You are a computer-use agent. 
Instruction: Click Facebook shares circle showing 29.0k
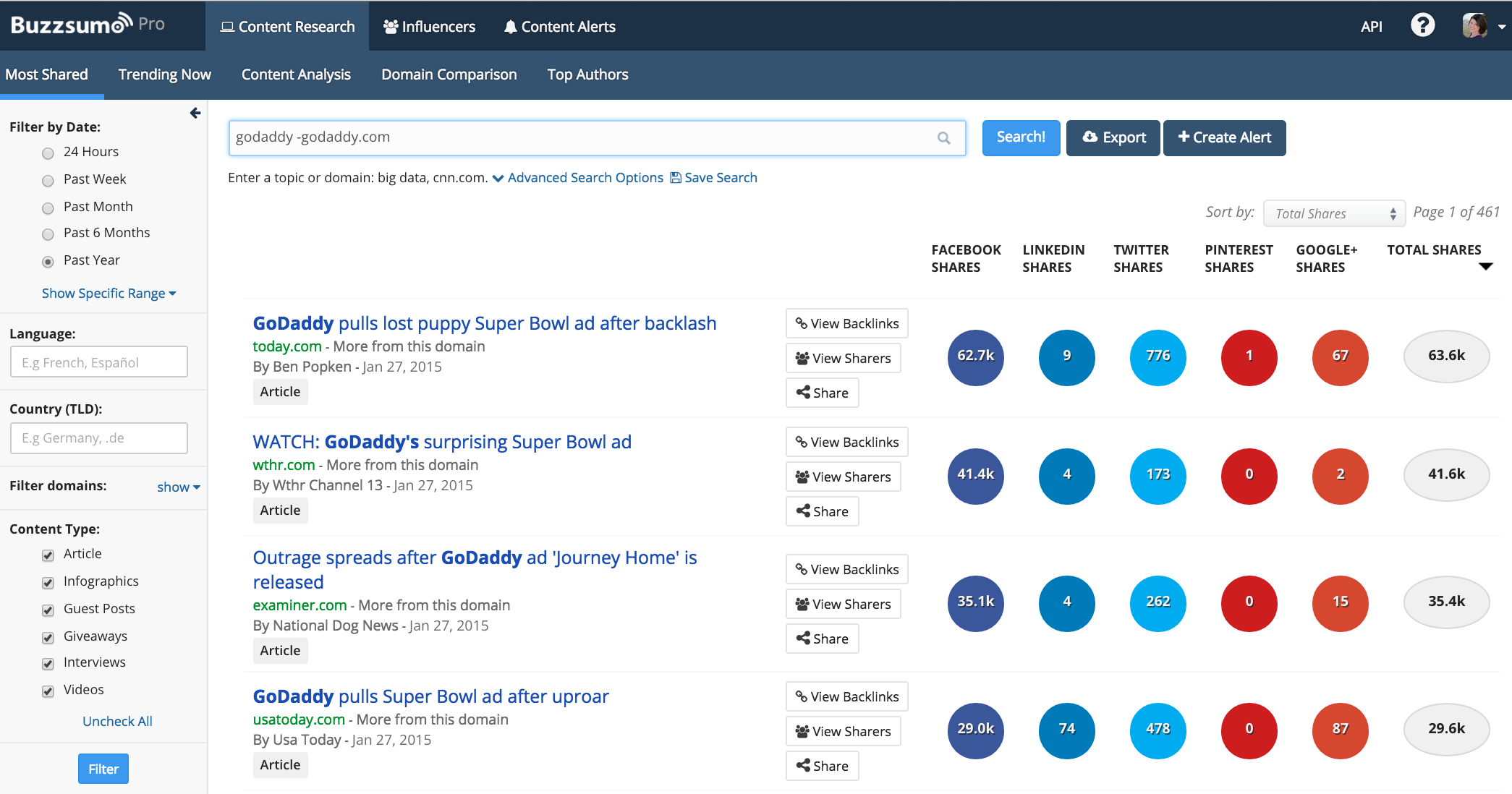pyautogui.click(x=975, y=730)
